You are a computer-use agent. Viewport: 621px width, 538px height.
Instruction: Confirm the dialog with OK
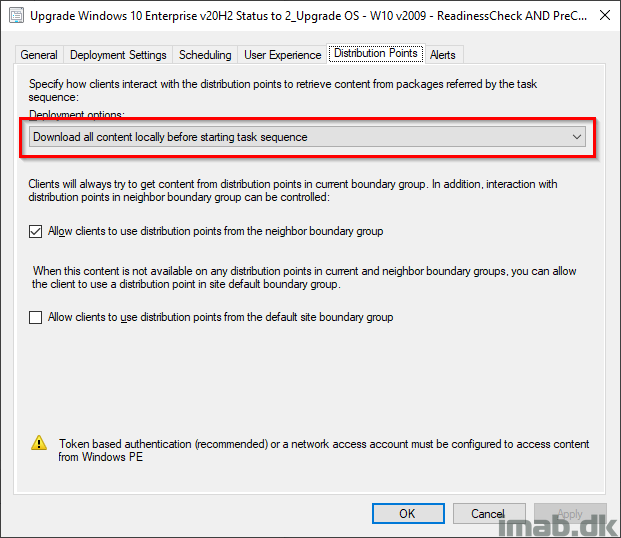408,513
